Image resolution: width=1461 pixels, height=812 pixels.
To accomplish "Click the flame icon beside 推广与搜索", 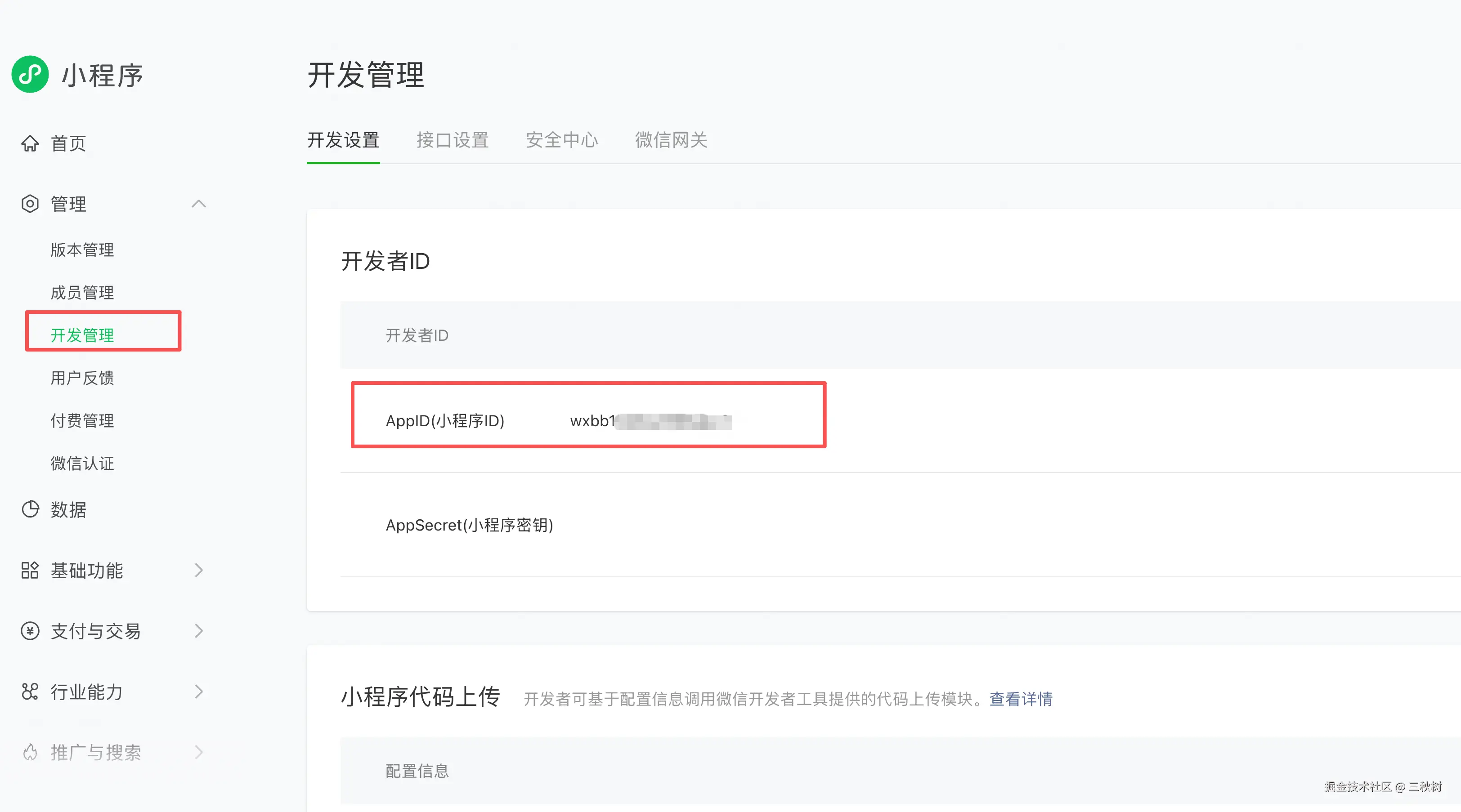I will click(x=30, y=752).
